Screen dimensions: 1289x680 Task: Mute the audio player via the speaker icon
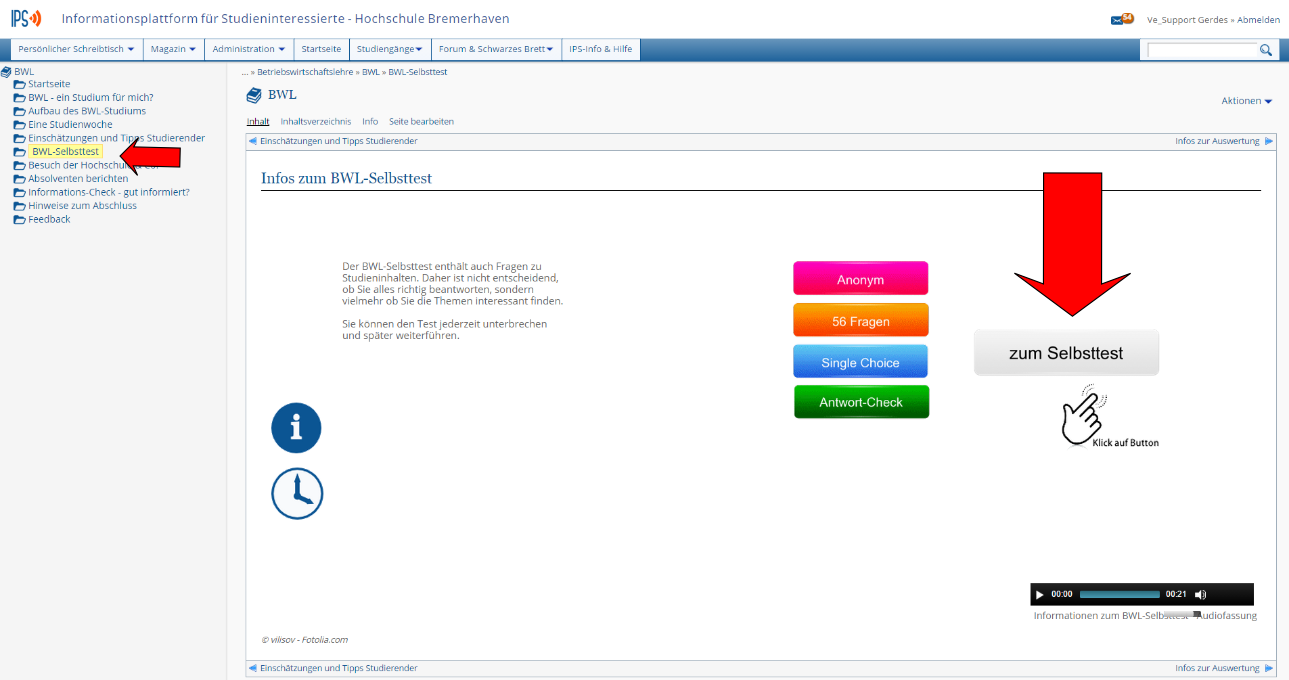pos(1200,594)
